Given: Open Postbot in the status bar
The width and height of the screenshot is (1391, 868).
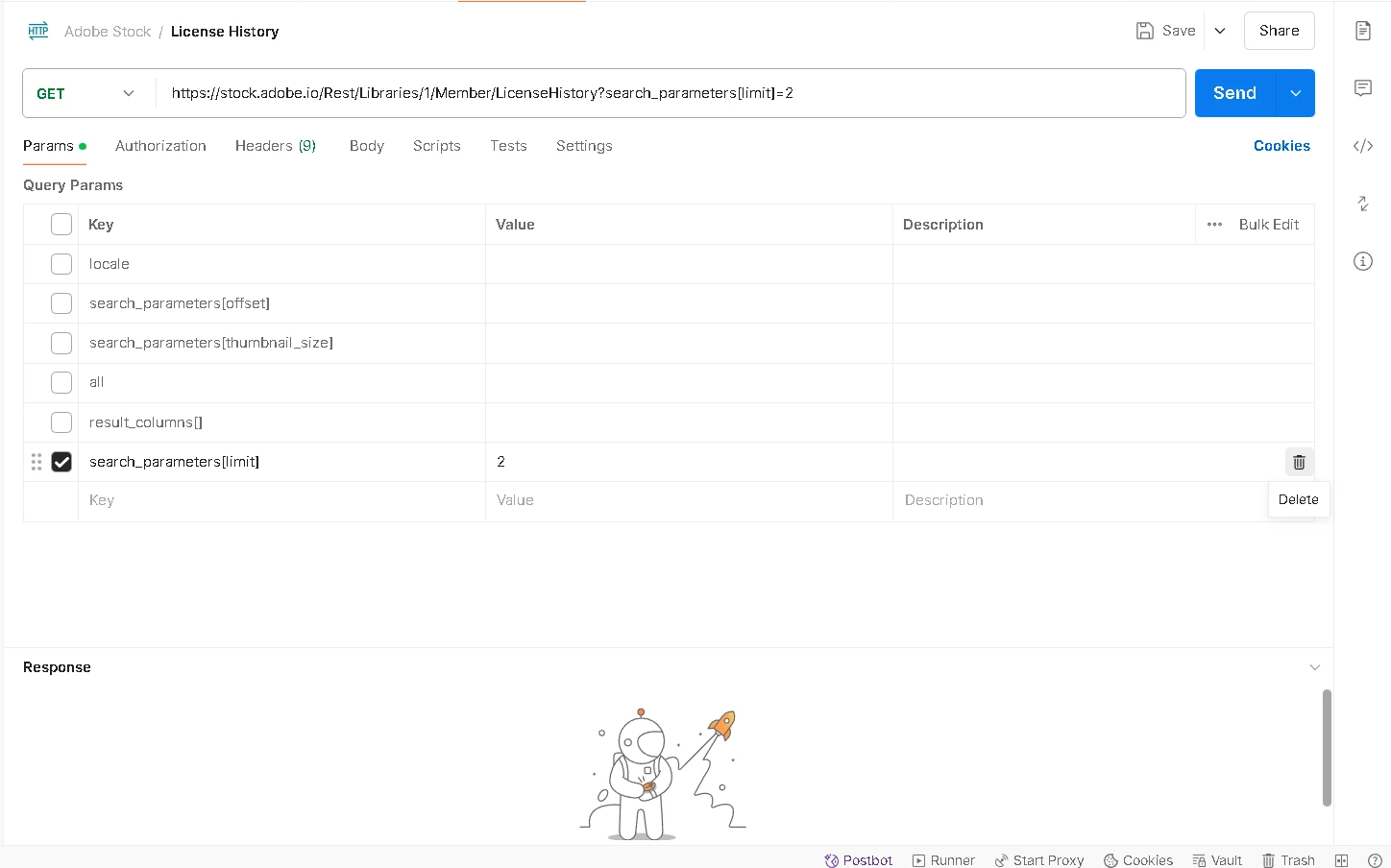Looking at the screenshot, I should tap(859, 860).
